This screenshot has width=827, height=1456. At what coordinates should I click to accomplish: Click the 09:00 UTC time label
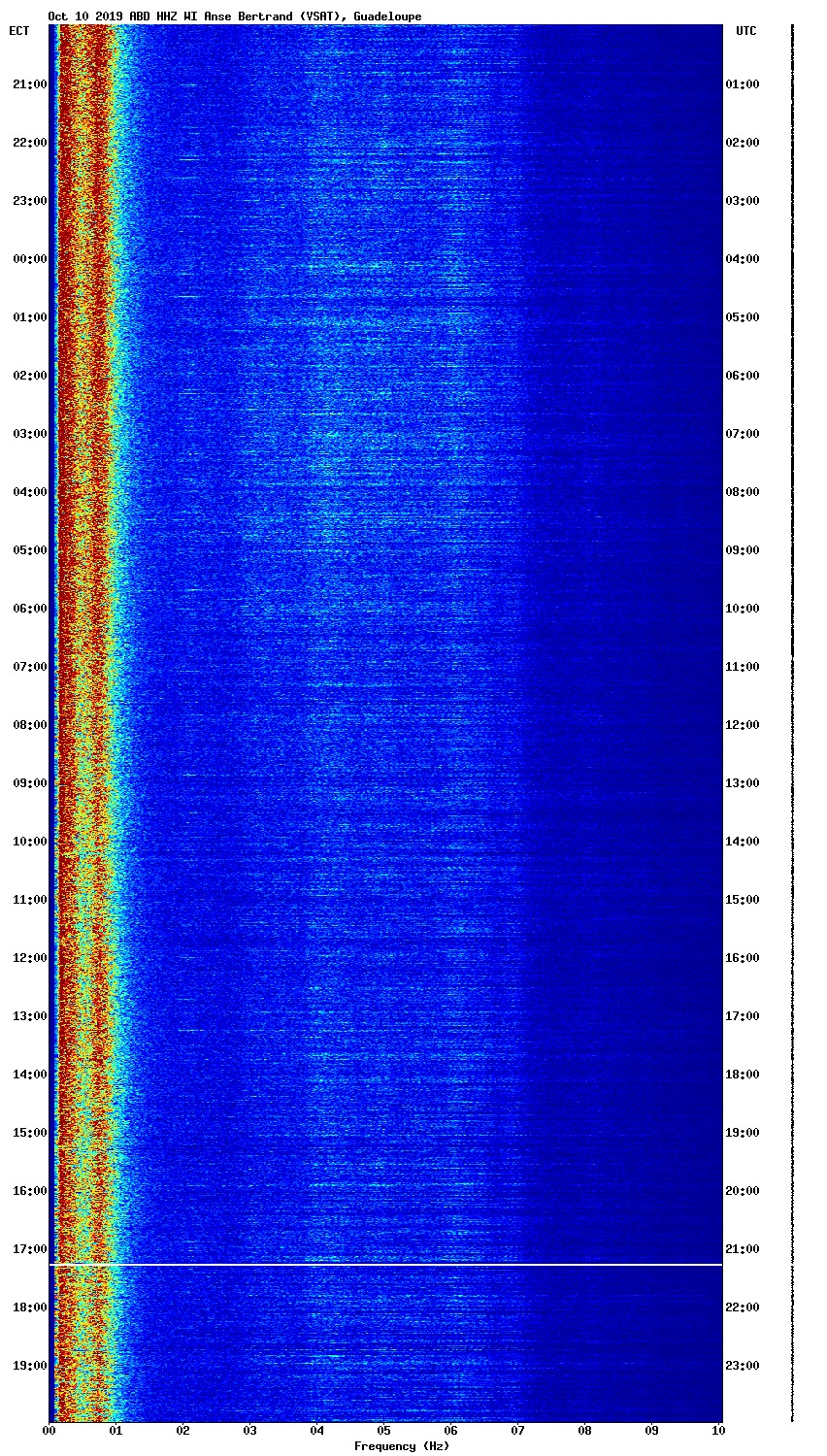743,550
